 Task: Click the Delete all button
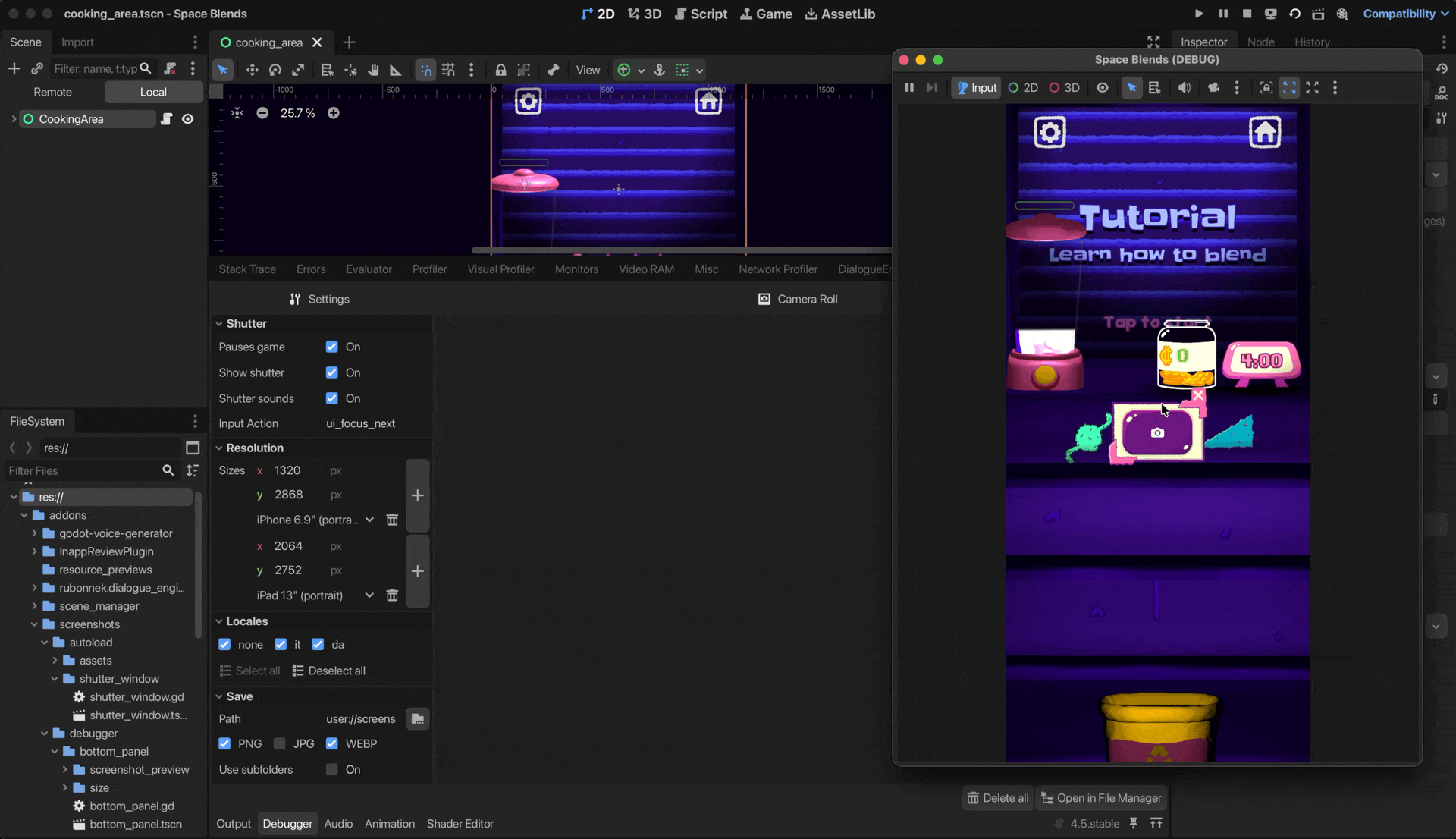tap(998, 798)
